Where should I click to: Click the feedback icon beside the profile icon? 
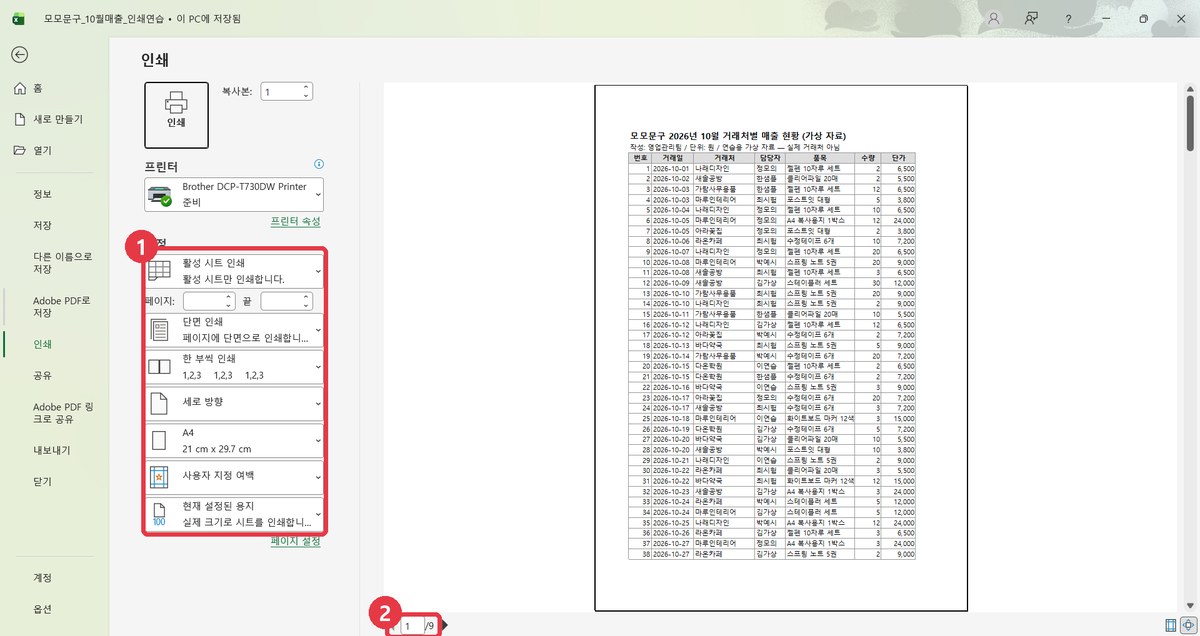(x=1031, y=18)
